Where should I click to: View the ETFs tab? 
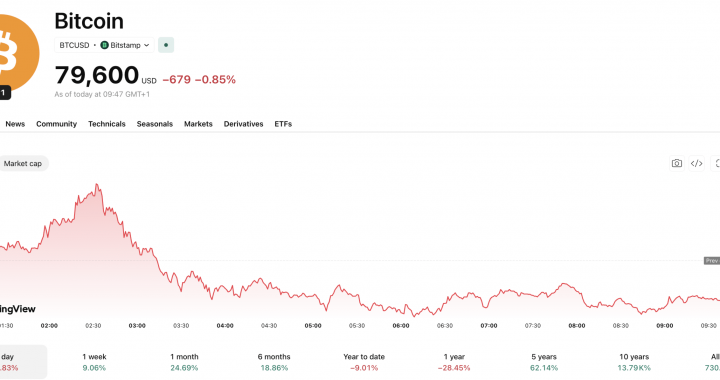(283, 124)
